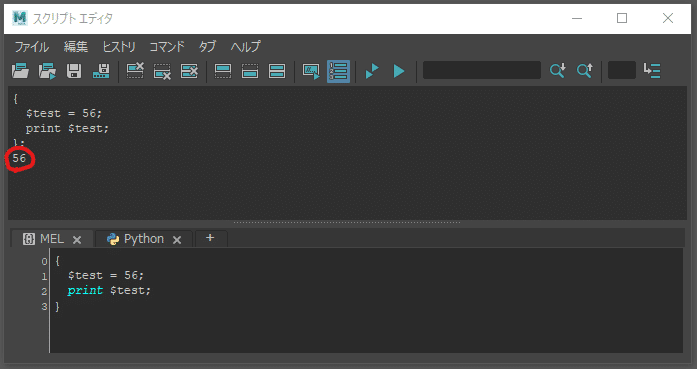The height and width of the screenshot is (369, 697).
Task: Open the 編集 menu
Action: point(76,47)
